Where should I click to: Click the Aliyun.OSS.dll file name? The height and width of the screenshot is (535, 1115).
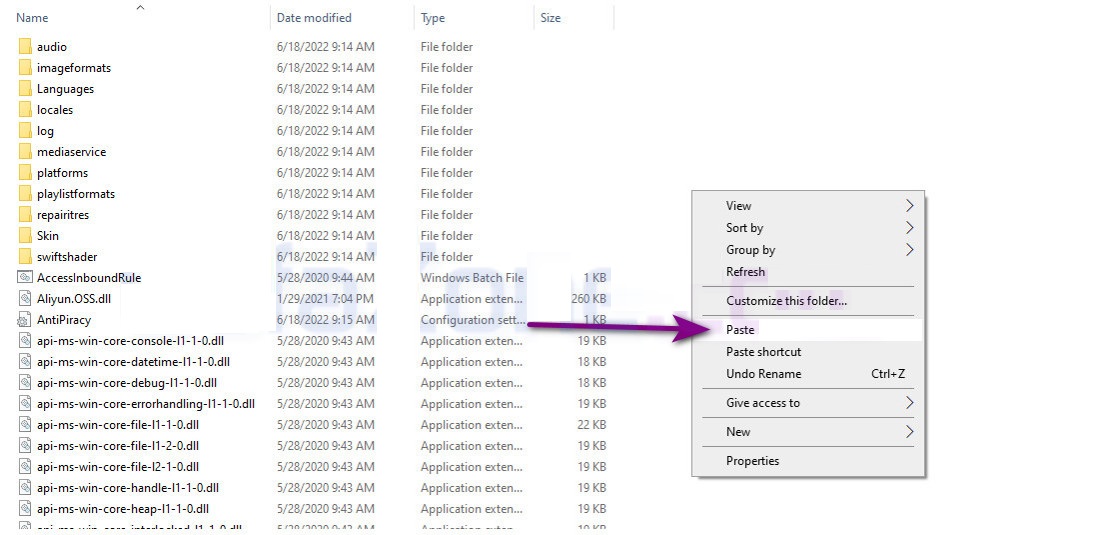click(74, 299)
